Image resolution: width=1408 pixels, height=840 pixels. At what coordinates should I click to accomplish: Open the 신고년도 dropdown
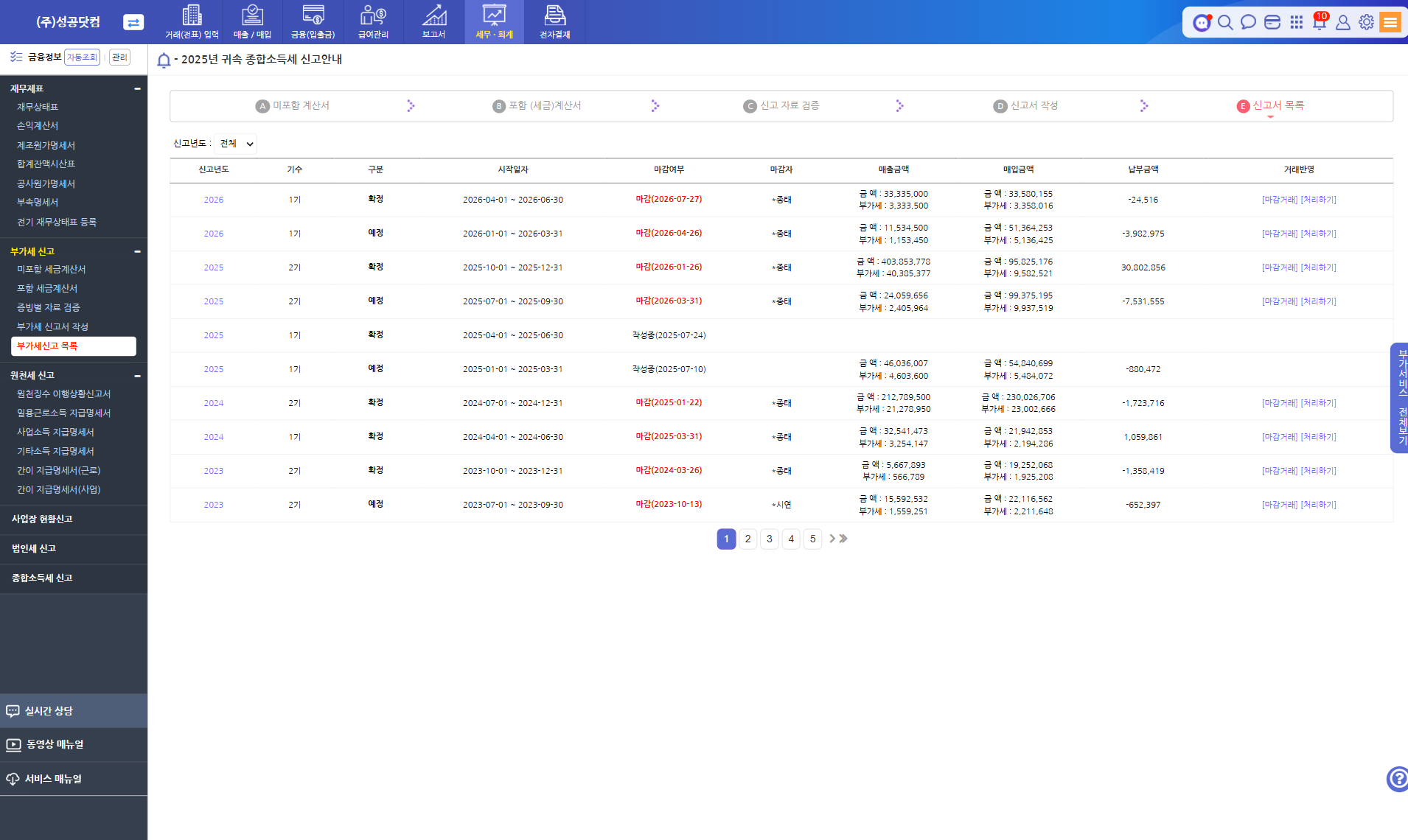(236, 144)
